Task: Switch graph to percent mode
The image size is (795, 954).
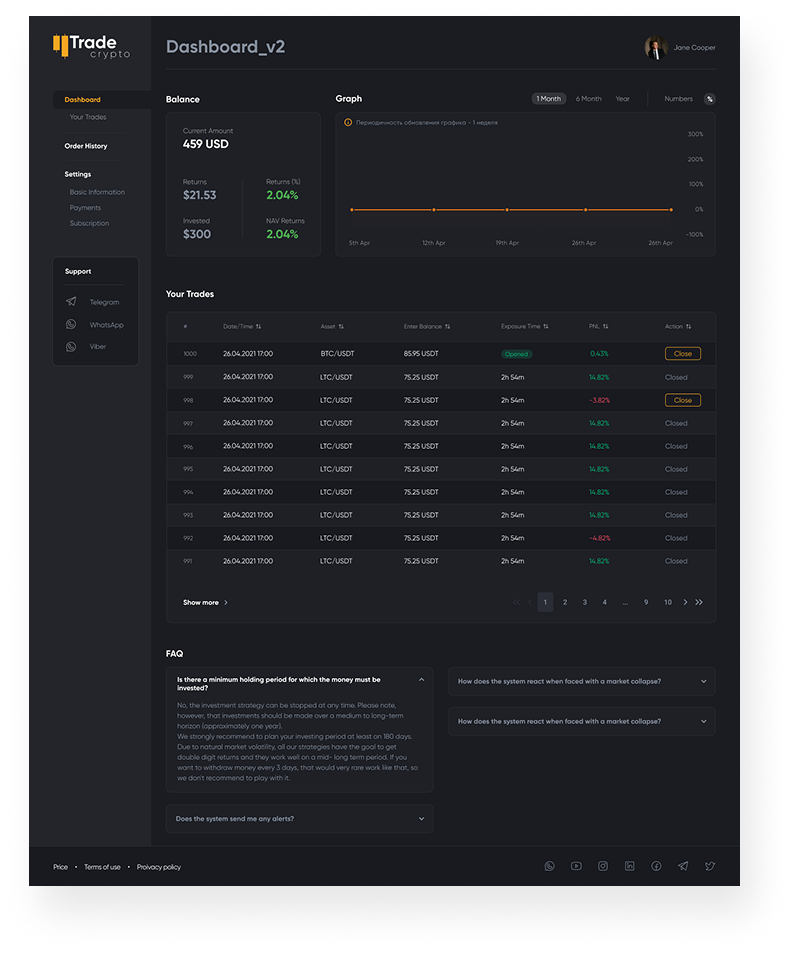Action: pos(709,99)
